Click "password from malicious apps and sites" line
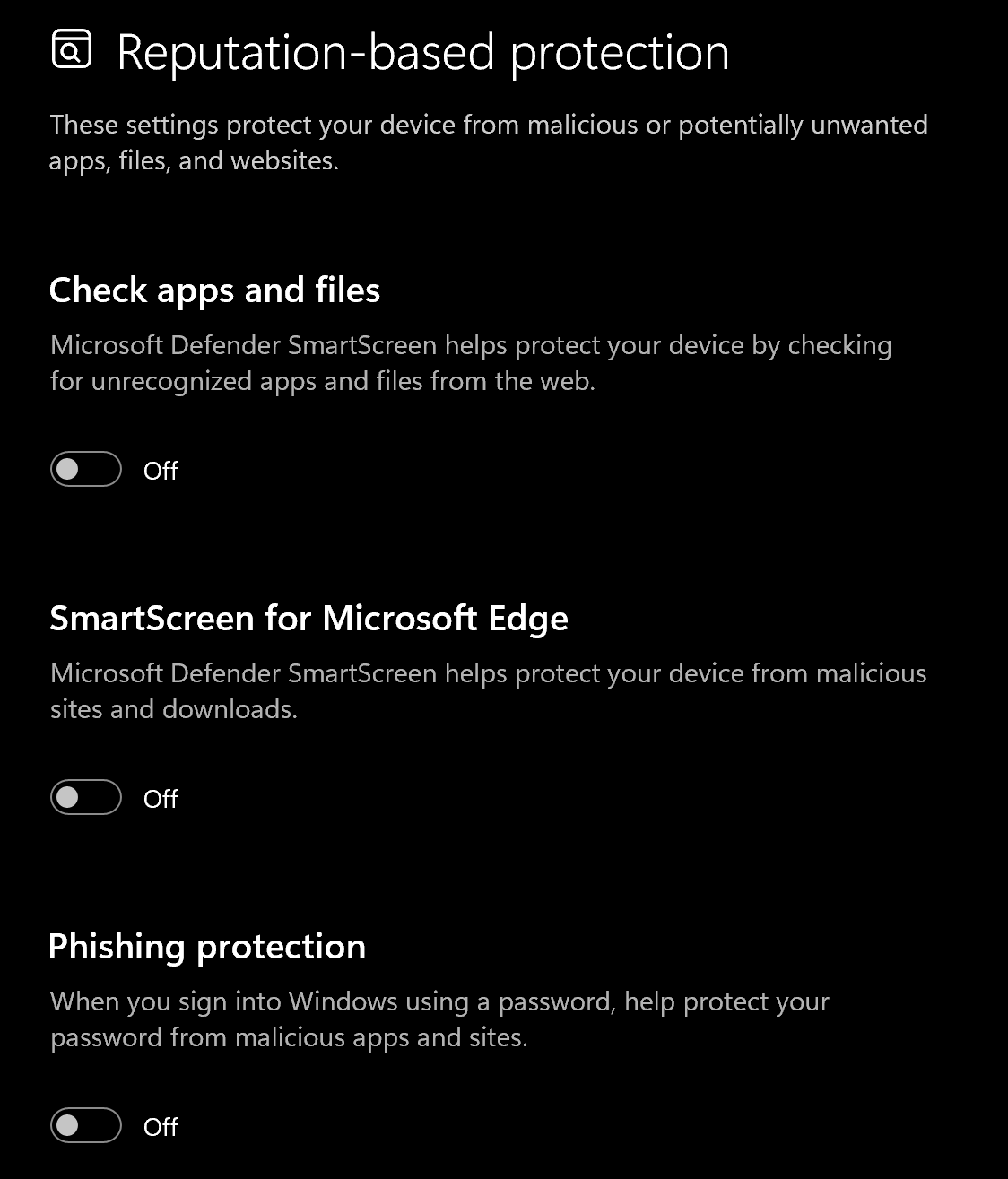 (x=289, y=1037)
